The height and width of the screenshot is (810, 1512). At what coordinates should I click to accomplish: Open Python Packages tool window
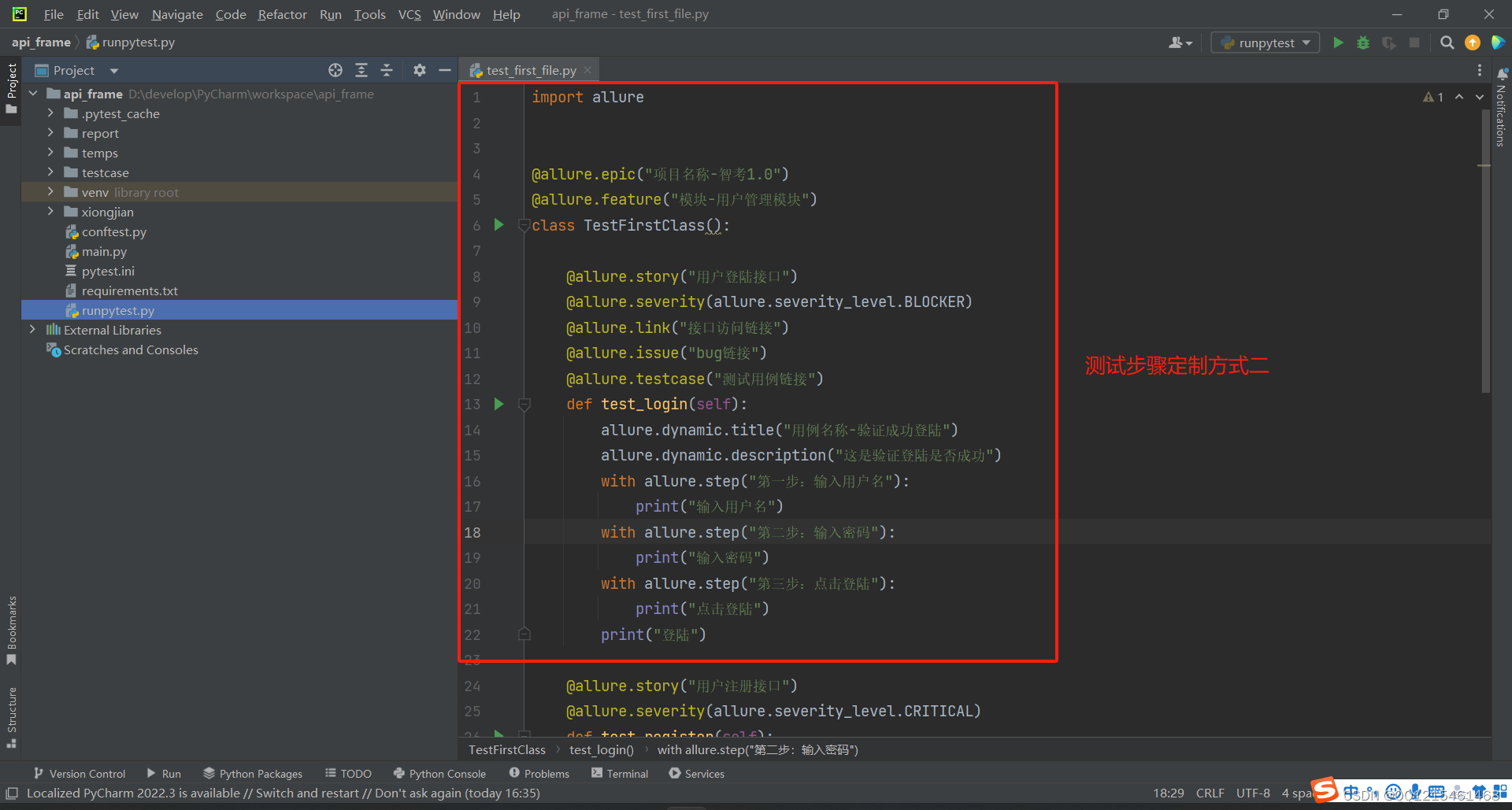click(253, 774)
